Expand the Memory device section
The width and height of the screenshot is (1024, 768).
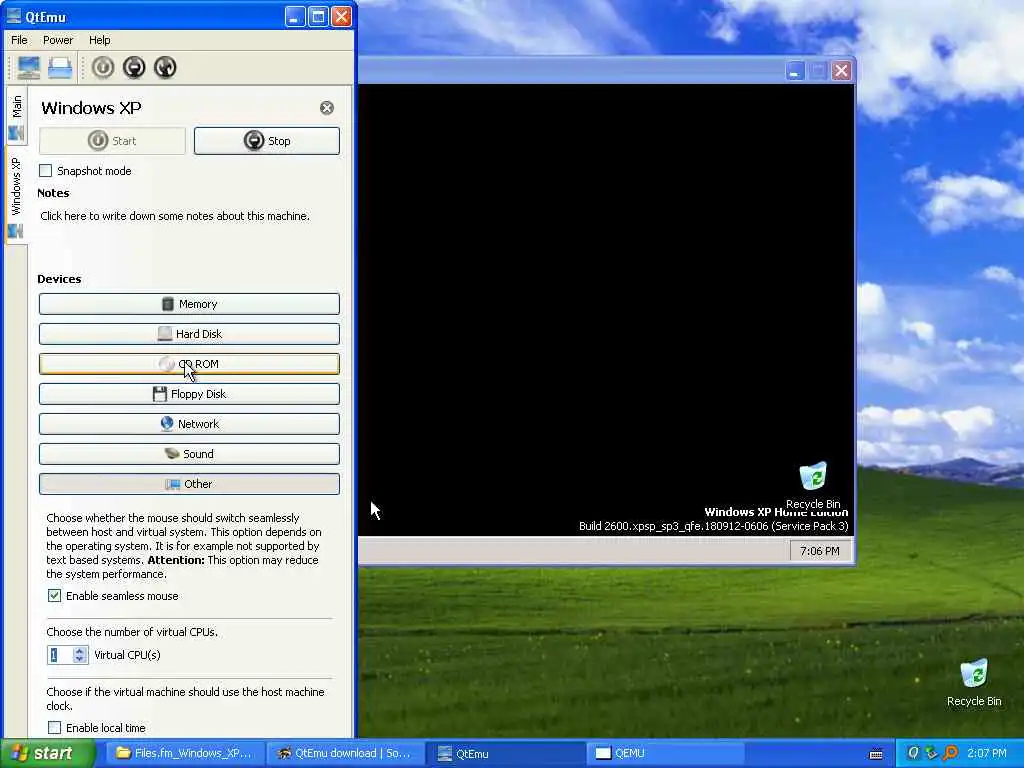[x=189, y=304]
